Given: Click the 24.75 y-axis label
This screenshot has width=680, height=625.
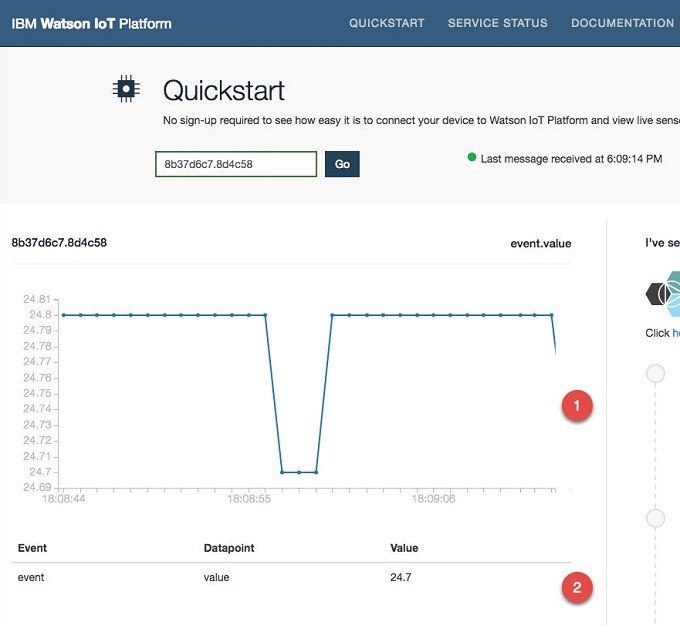Looking at the screenshot, I should point(37,393).
